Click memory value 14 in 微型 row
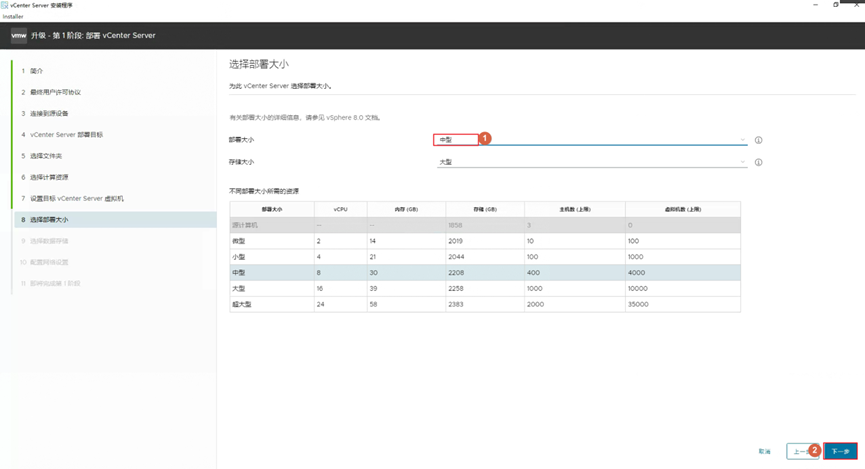865x469 pixels. tap(373, 241)
